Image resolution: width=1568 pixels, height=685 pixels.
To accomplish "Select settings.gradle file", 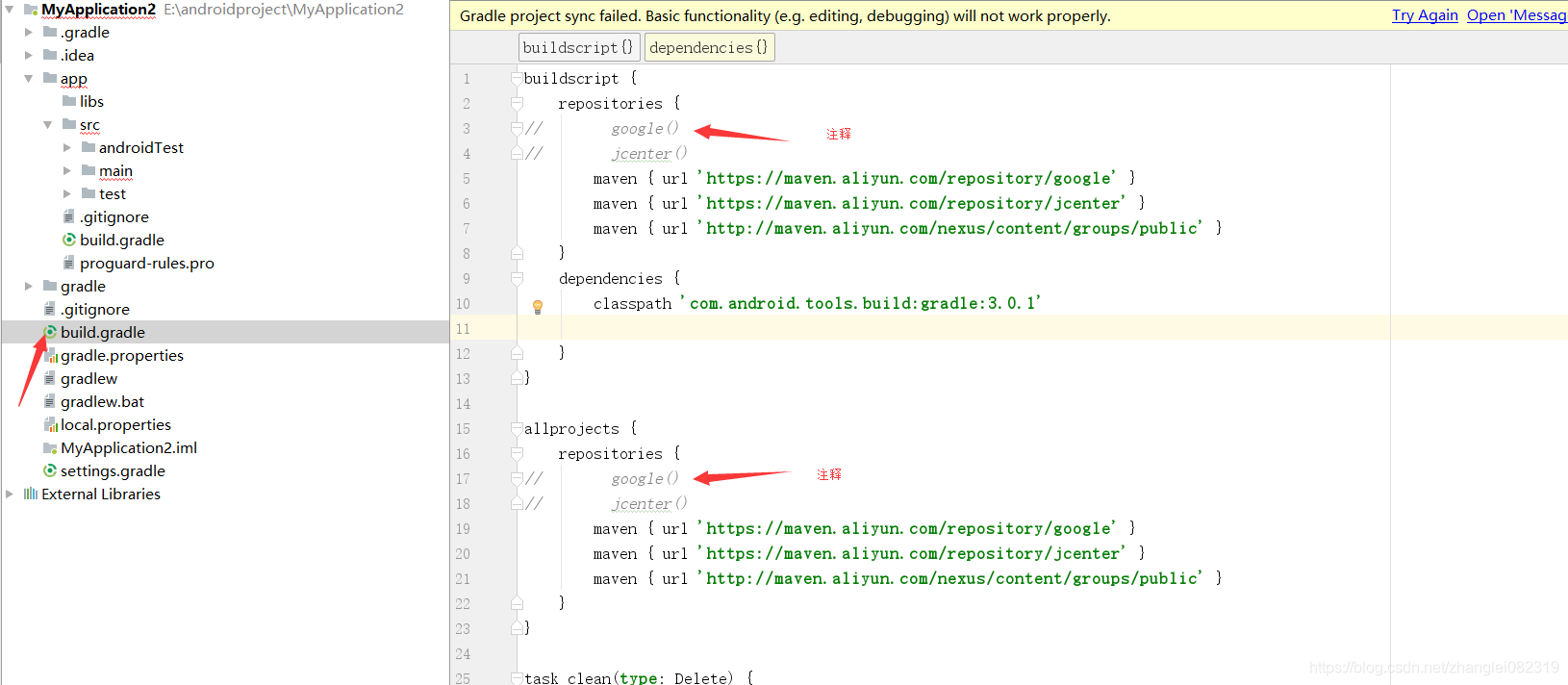I will pos(113,470).
